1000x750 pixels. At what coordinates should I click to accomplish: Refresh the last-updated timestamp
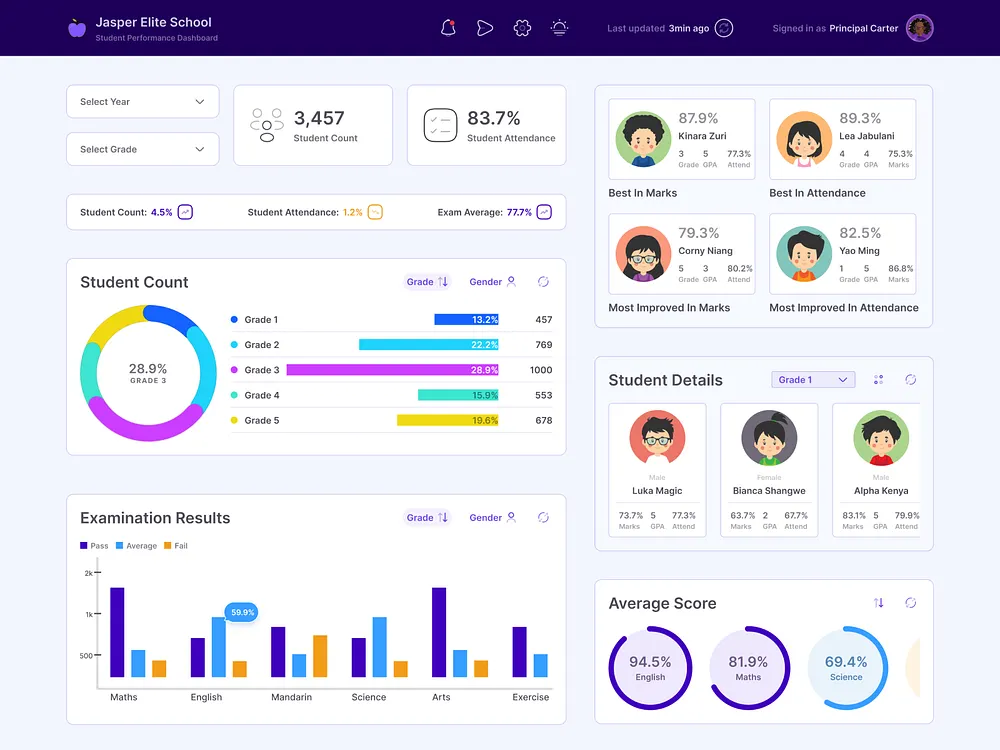723,28
